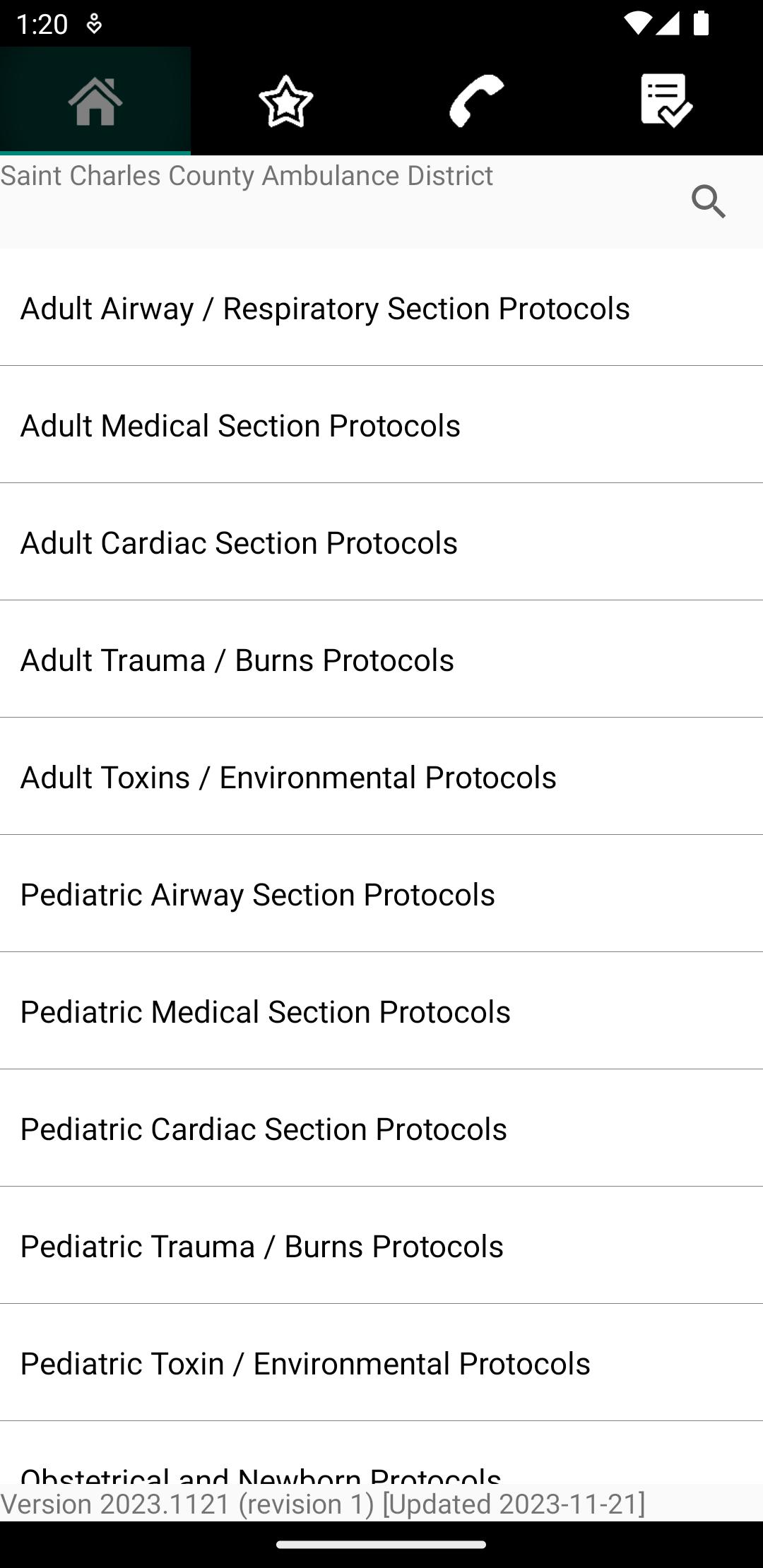Open the Home tab icon

click(95, 101)
